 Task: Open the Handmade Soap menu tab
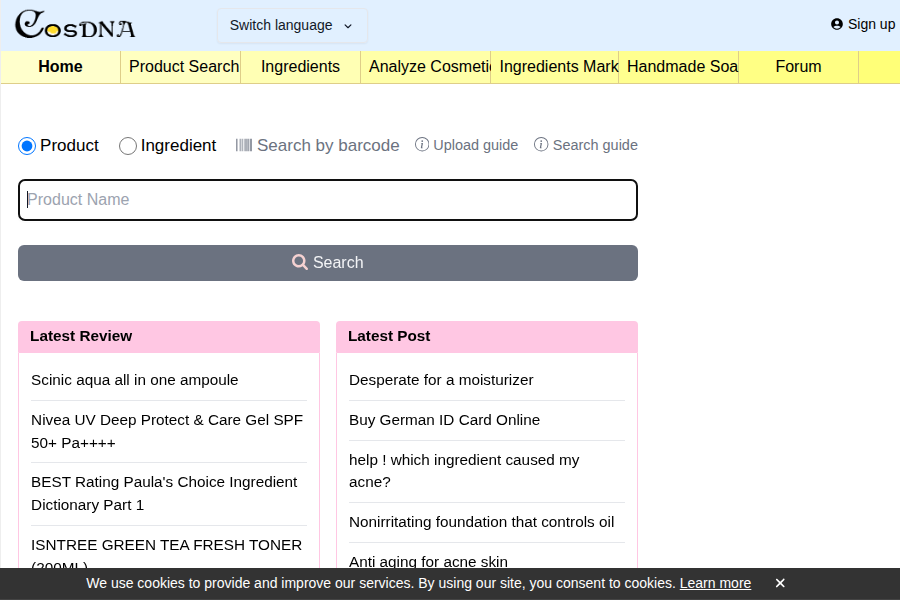pos(679,67)
